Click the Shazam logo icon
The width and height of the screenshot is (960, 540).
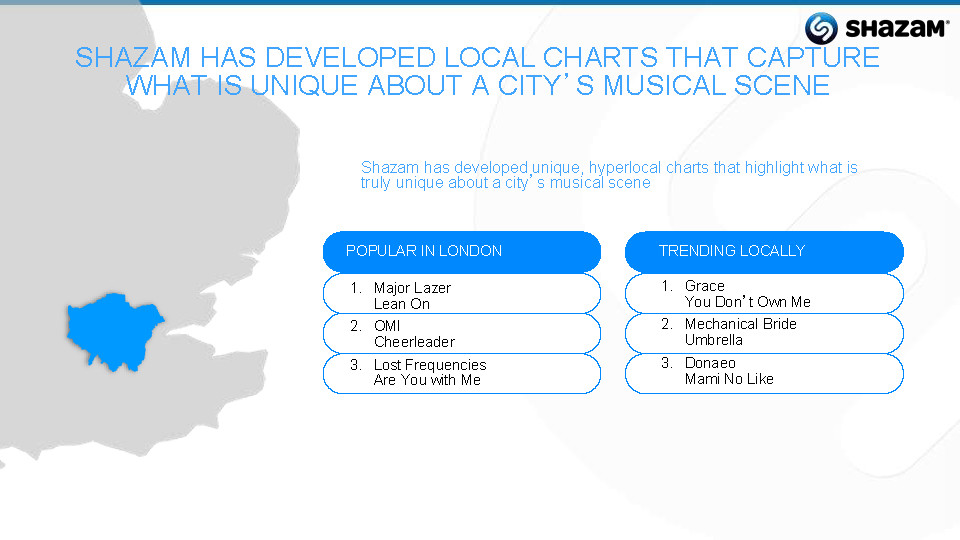click(x=820, y=28)
